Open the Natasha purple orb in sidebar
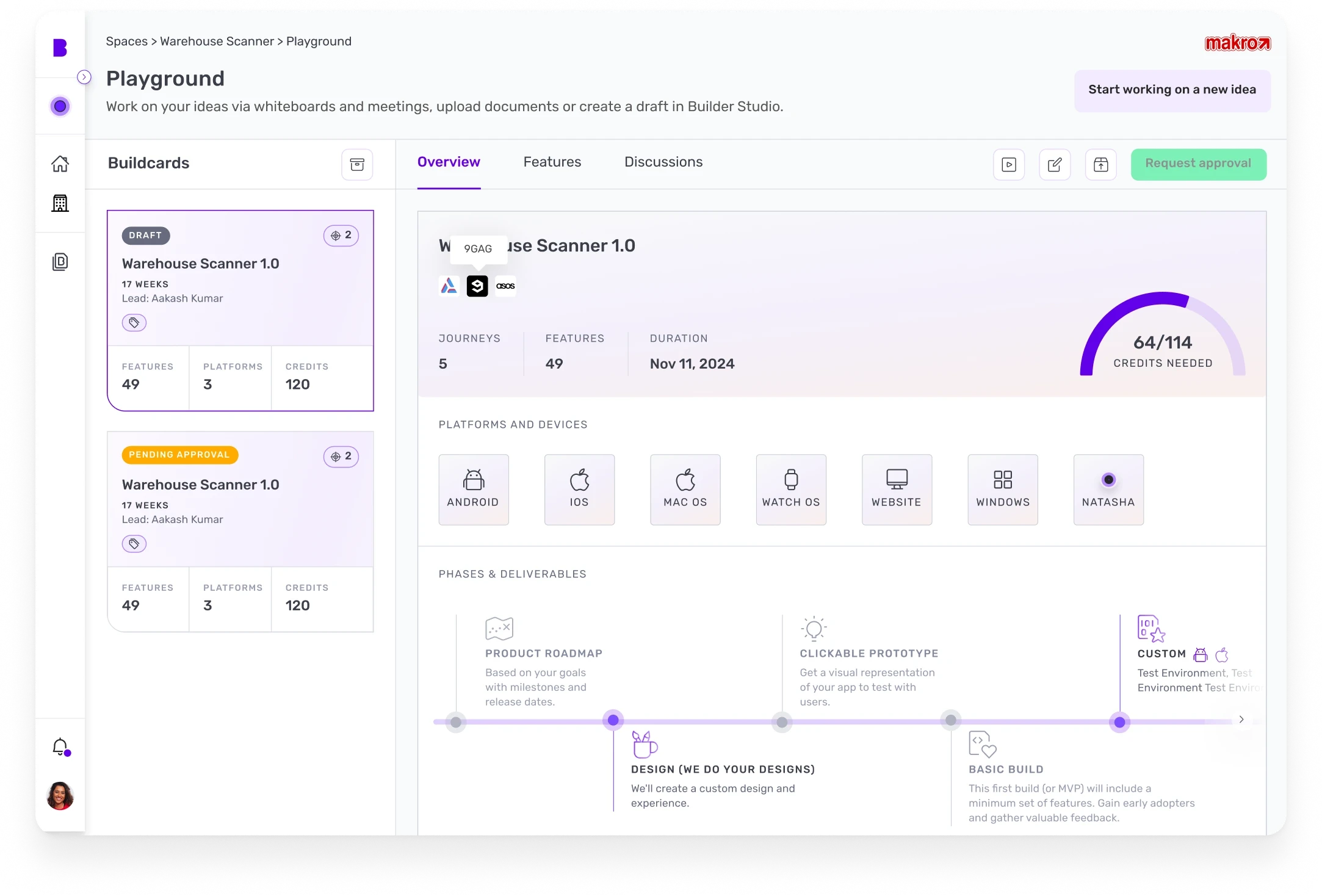This screenshot has height=896, width=1322. pyautogui.click(x=60, y=106)
